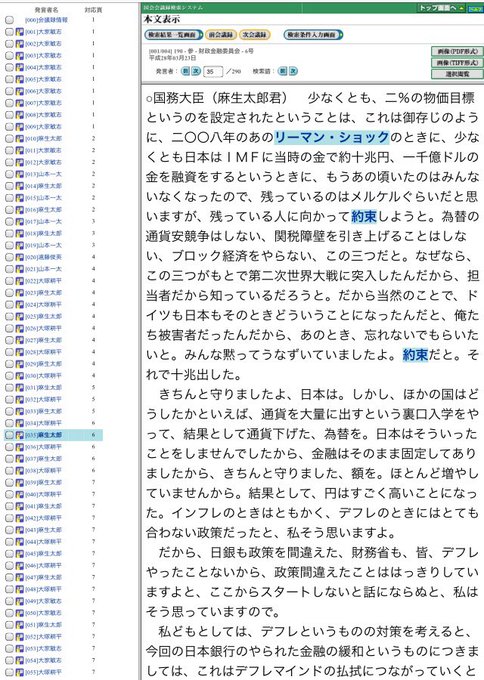484x680 pixels.
Task: Click the speech icon beside row [003]
Action: pyautogui.click(x=20, y=56)
